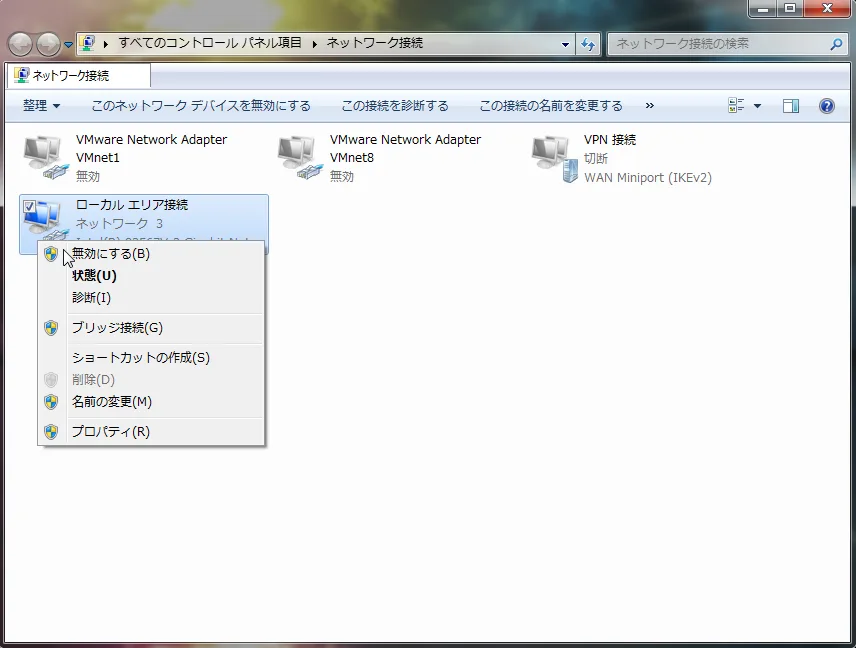This screenshot has width=856, height=648.
Task: Click WAN Miniport (IKEv2) text
Action: pos(648,177)
